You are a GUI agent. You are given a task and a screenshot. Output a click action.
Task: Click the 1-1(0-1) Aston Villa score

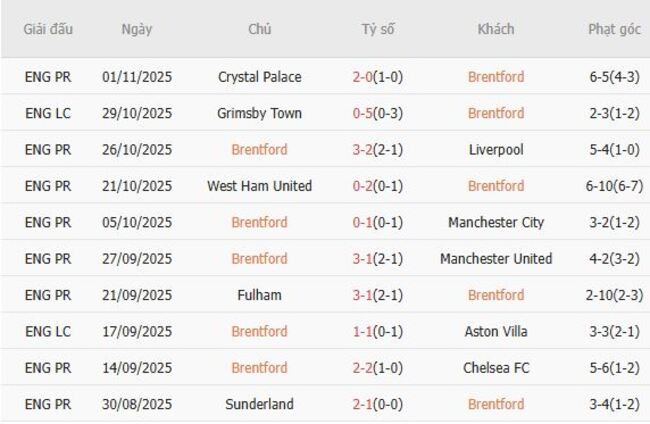pyautogui.click(x=378, y=332)
